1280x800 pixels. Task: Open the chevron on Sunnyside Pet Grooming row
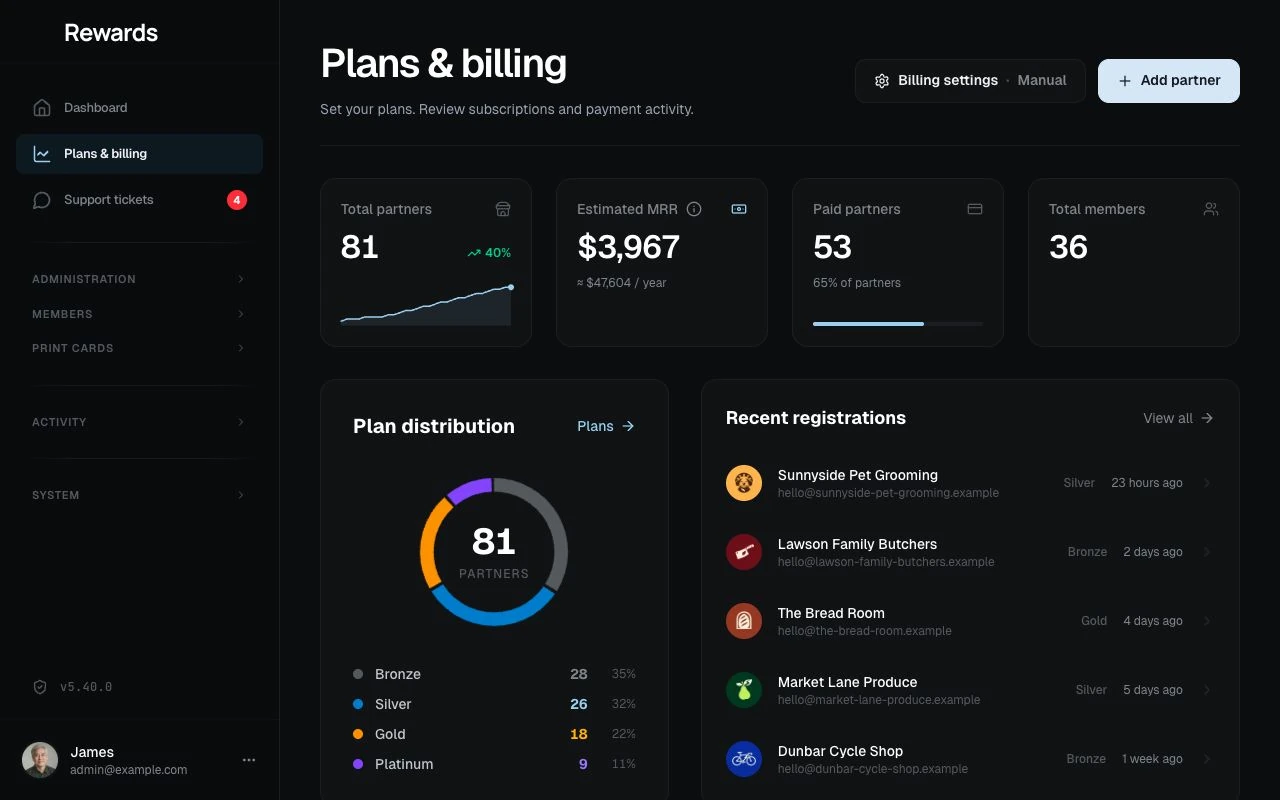pos(1207,483)
